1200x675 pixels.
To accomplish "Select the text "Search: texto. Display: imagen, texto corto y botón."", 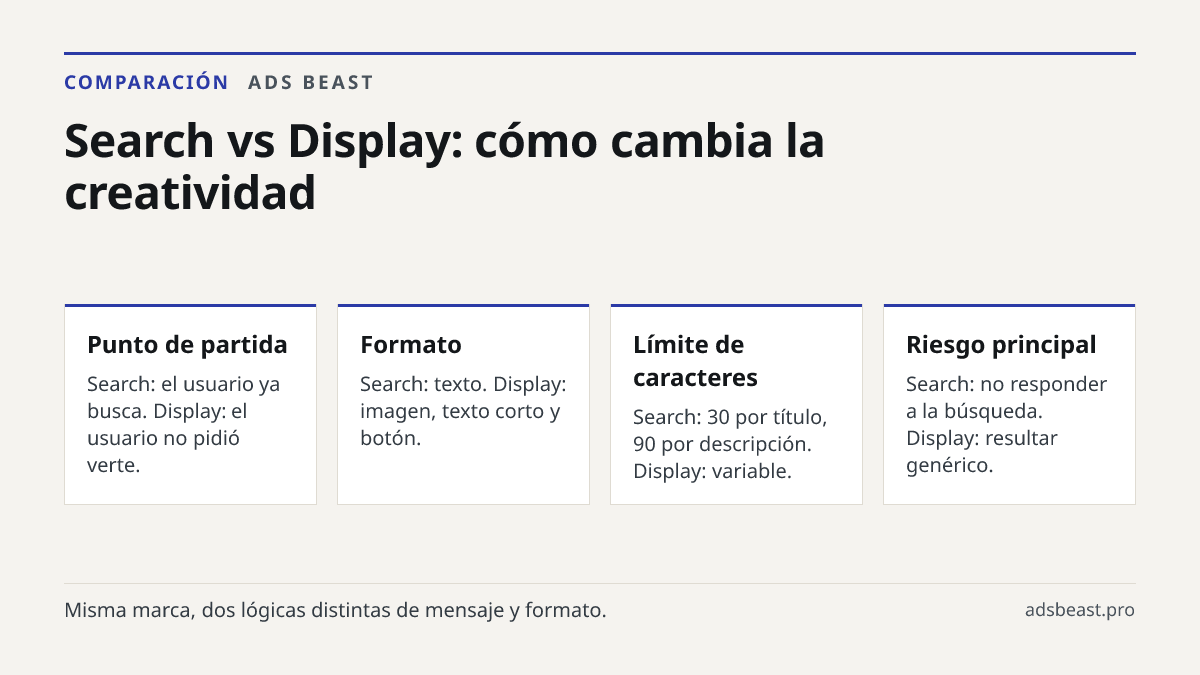I will tap(463, 411).
